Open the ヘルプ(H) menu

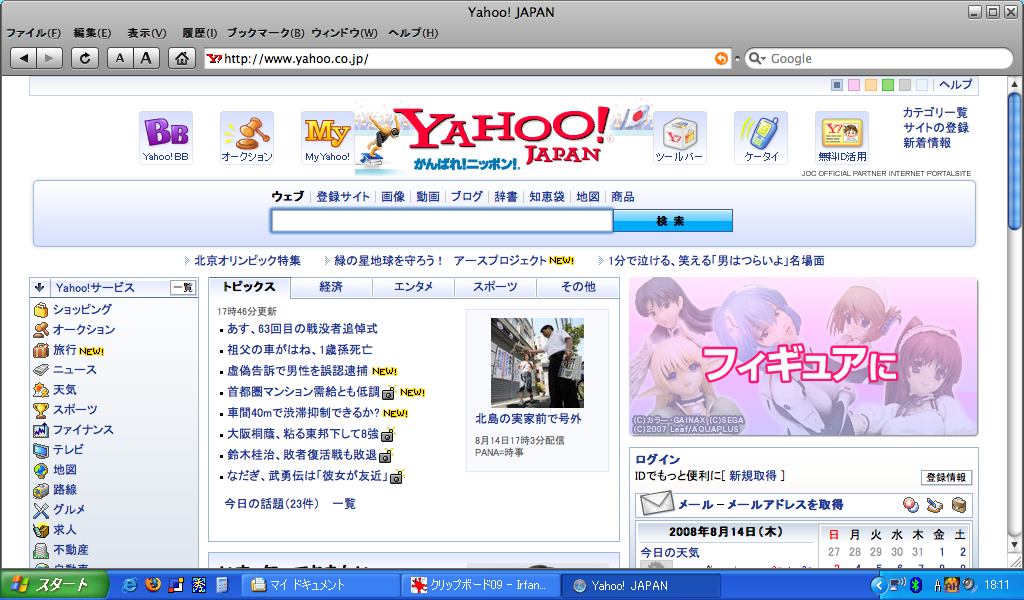point(413,33)
